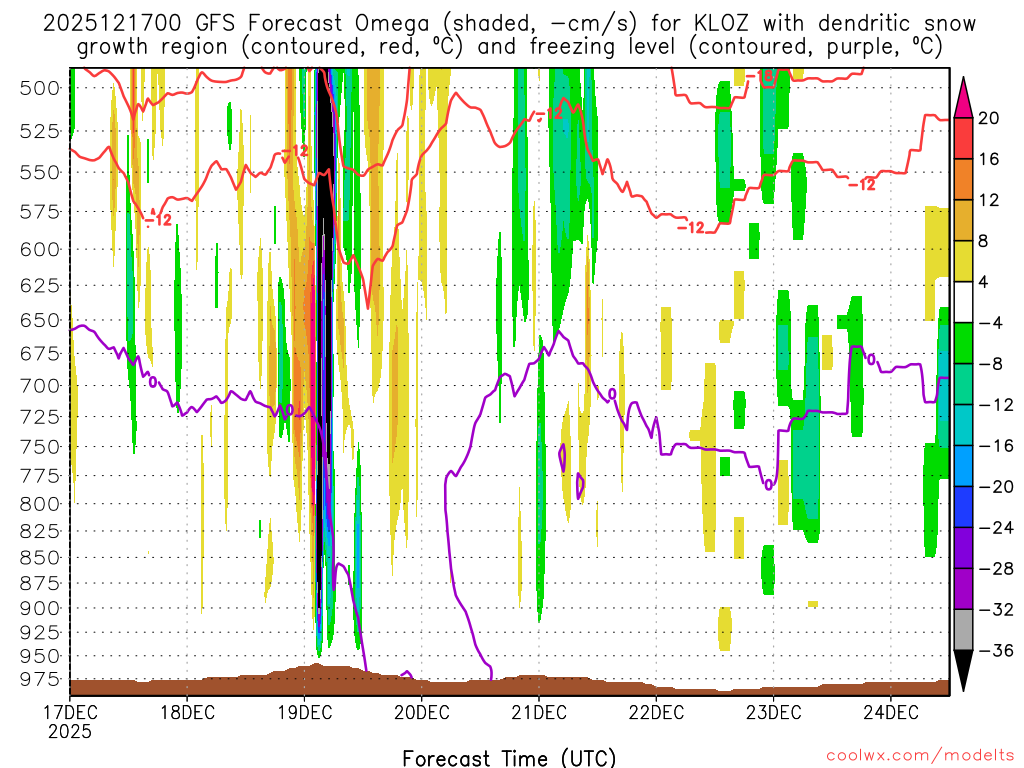Select the 20DEC time axis label
The width and height of the screenshot is (1024, 768).
[x=422, y=711]
